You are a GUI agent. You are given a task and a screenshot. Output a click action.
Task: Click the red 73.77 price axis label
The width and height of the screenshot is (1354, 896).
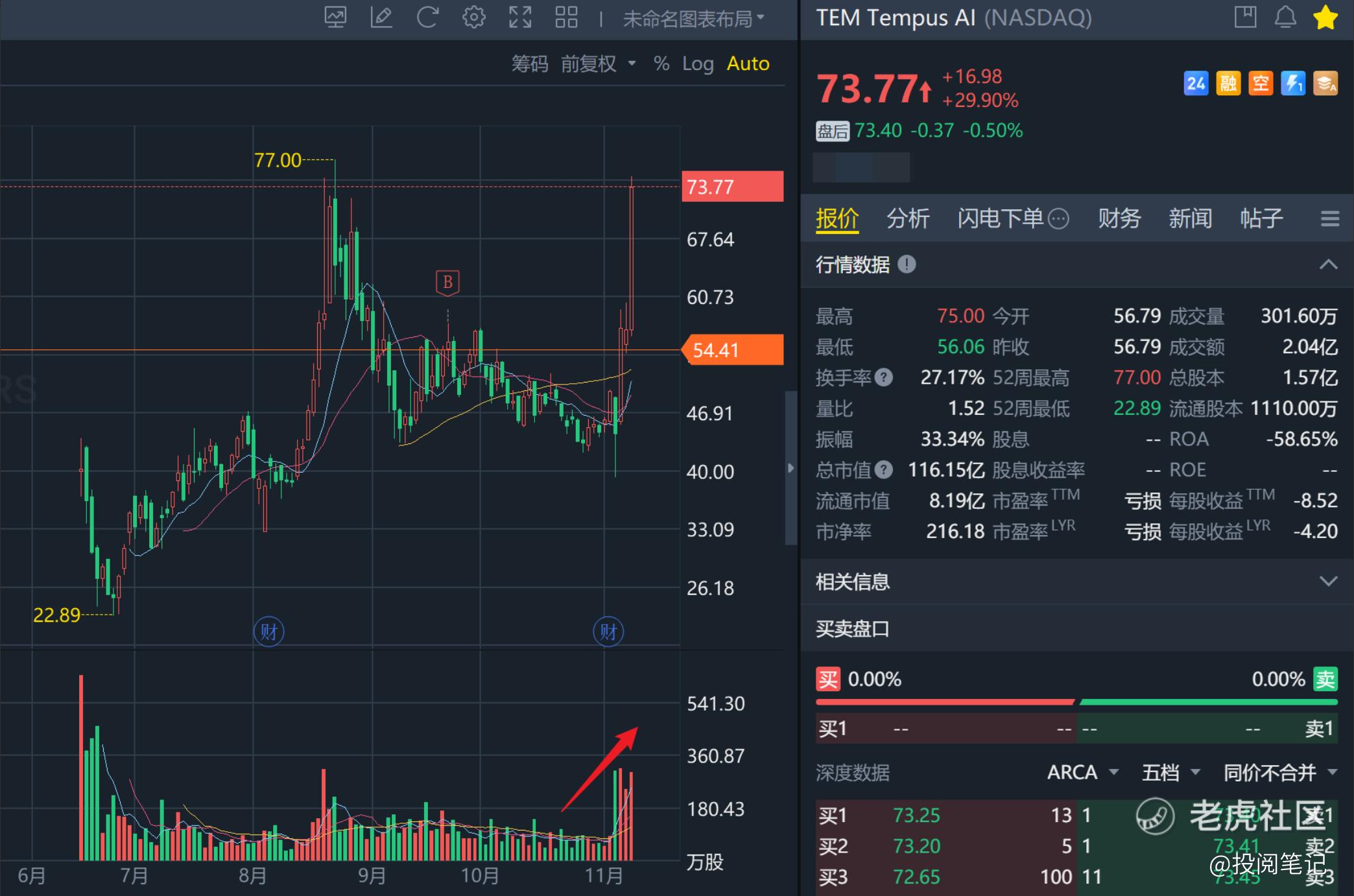click(733, 187)
